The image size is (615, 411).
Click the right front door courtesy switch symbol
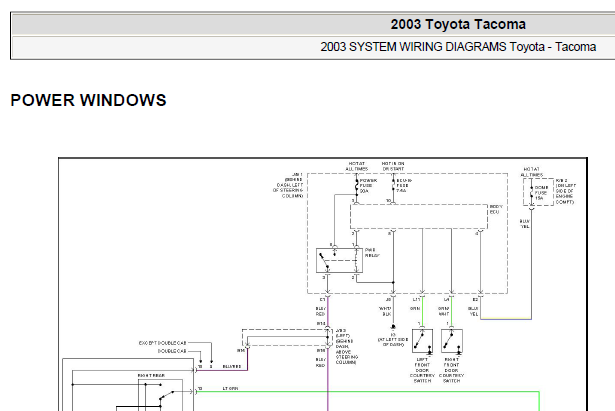[452, 341]
